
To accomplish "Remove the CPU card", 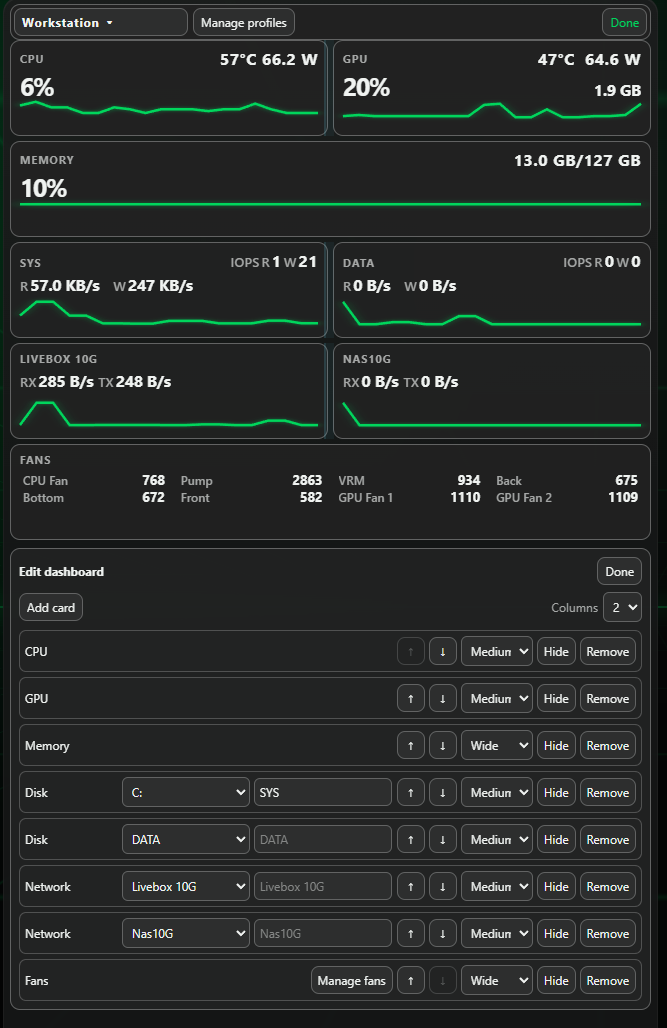I will 607,652.
